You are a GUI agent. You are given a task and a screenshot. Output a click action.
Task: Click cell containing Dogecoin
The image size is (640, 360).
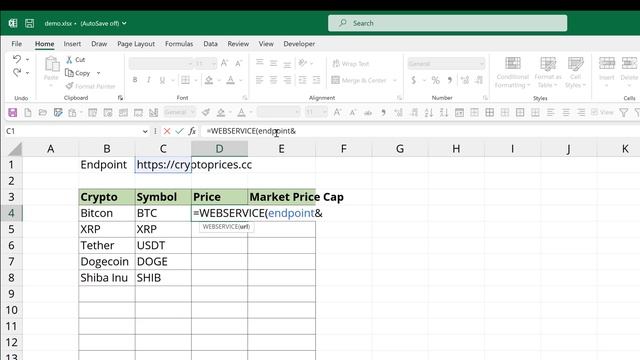pyautogui.click(x=107, y=262)
